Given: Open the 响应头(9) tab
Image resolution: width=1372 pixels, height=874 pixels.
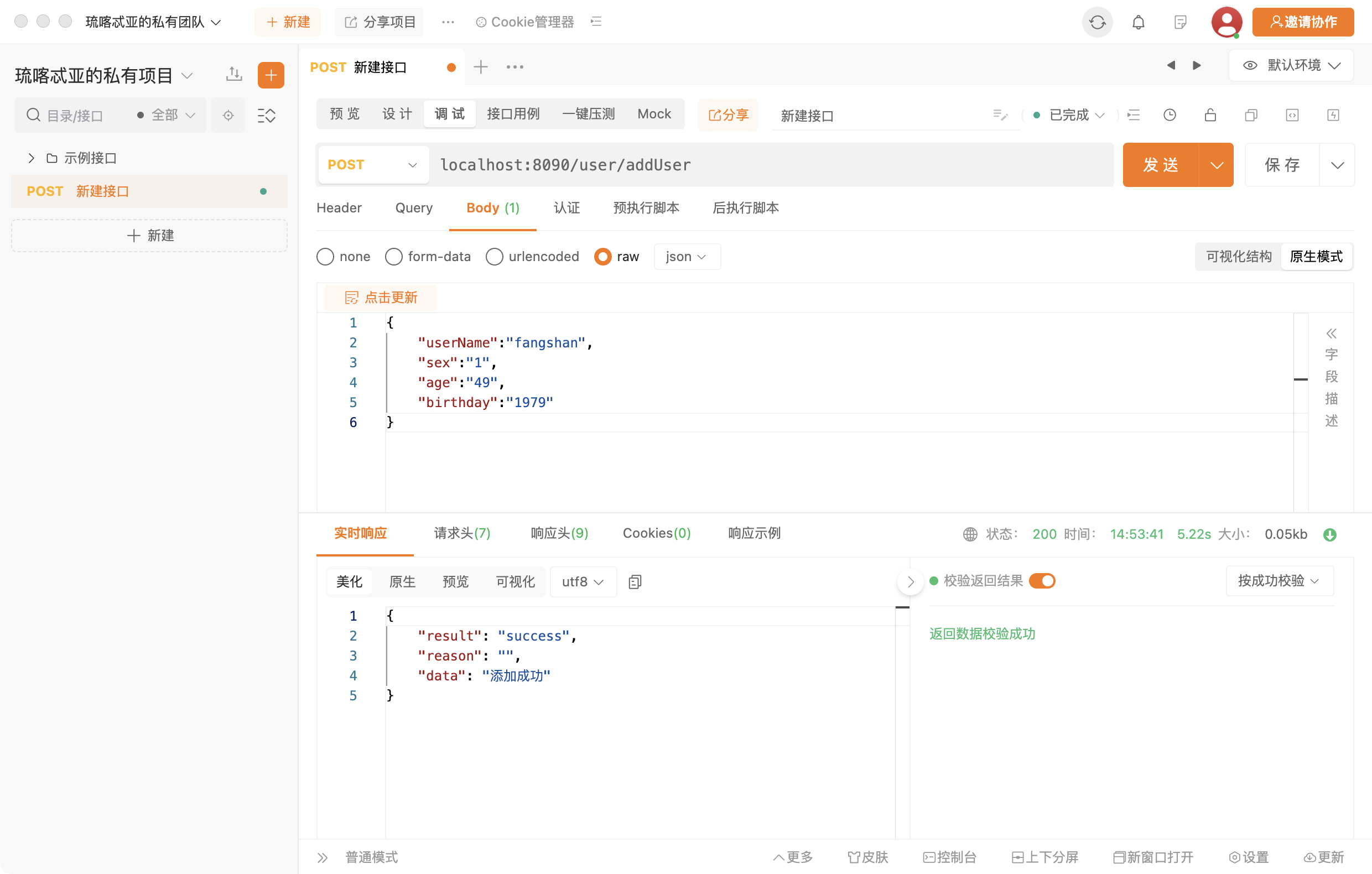Looking at the screenshot, I should point(559,533).
